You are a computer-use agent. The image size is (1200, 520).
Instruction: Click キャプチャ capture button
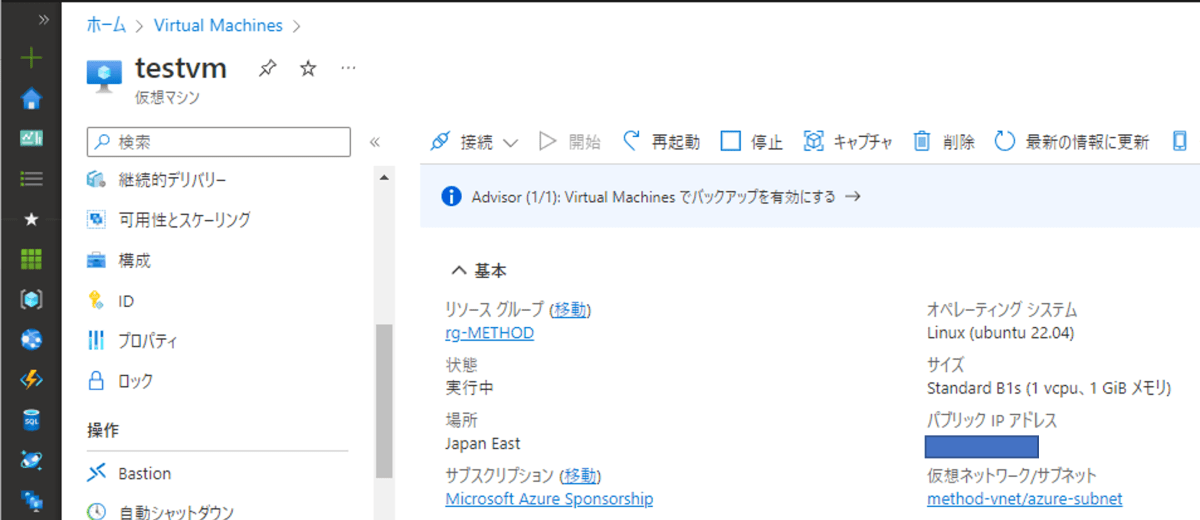tap(848, 142)
